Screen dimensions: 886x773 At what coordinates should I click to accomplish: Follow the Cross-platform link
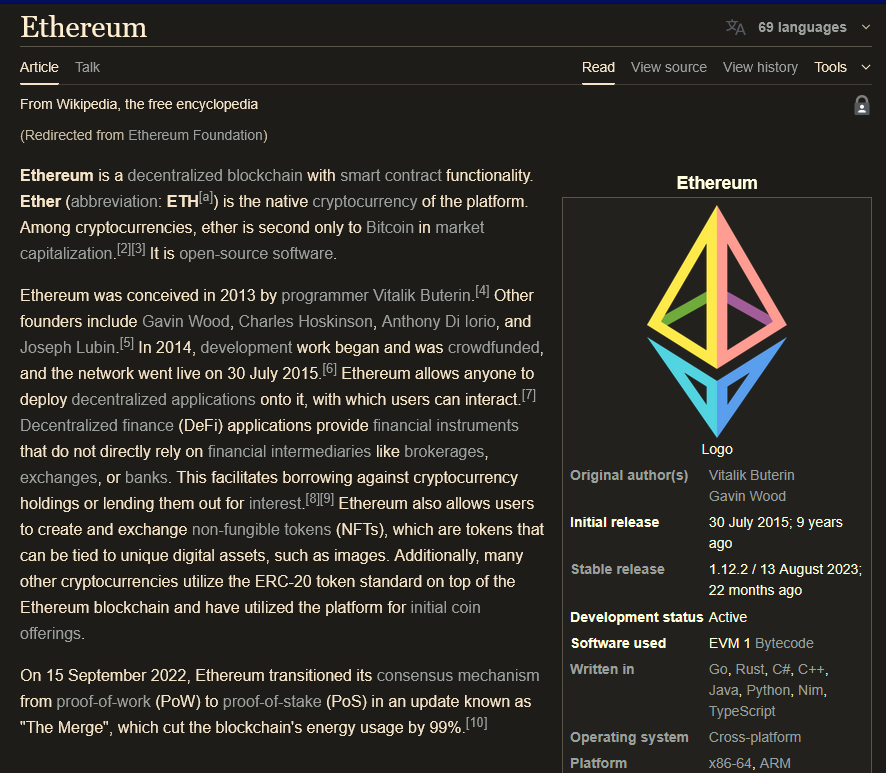point(755,737)
